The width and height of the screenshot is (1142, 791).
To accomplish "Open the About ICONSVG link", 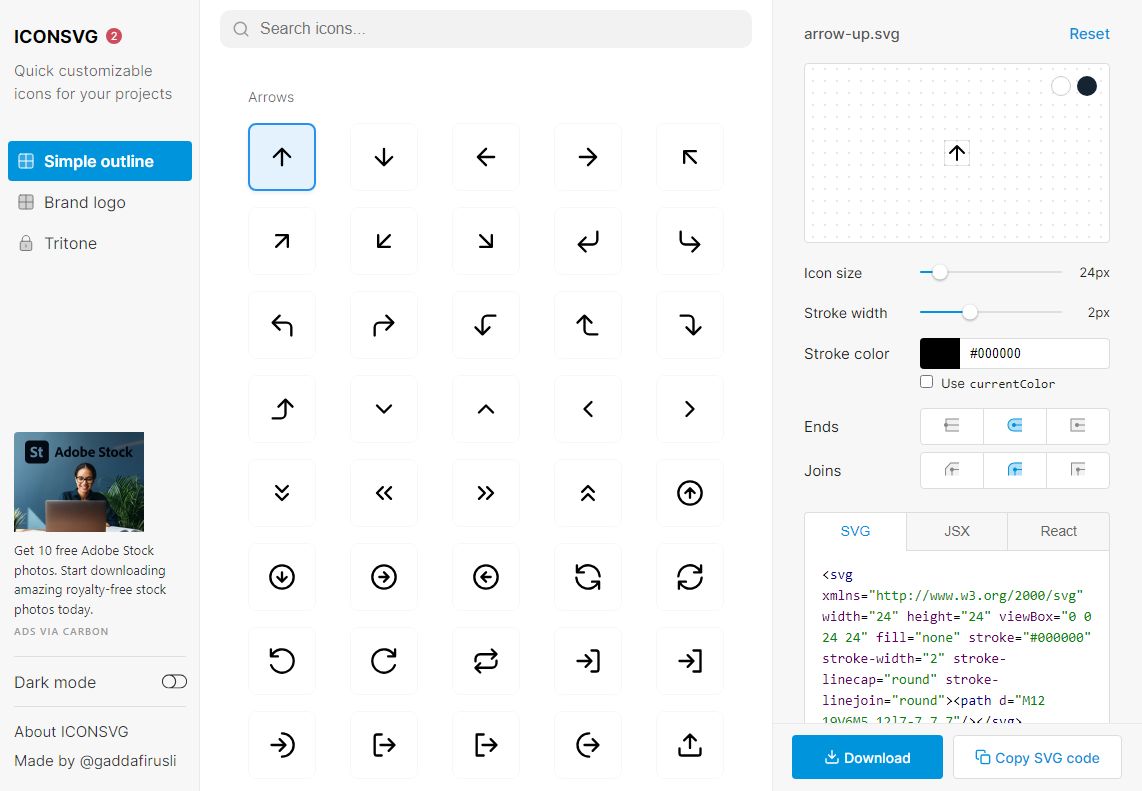I will 71,731.
